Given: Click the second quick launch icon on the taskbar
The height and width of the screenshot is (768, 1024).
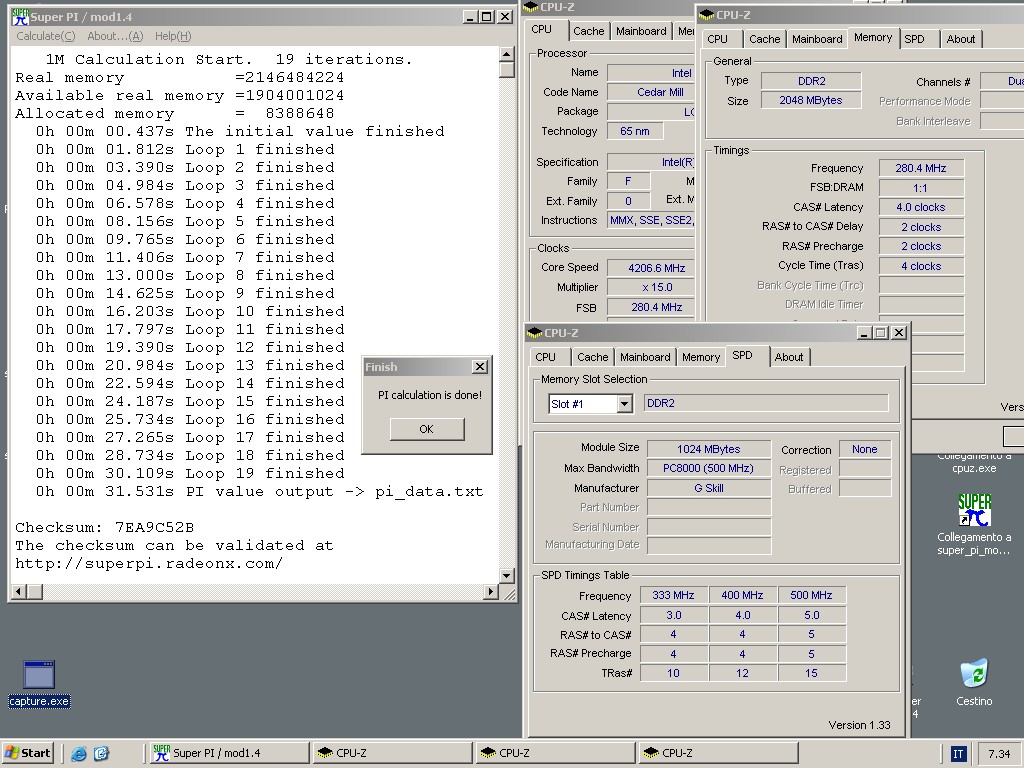Looking at the screenshot, I should click(x=101, y=754).
